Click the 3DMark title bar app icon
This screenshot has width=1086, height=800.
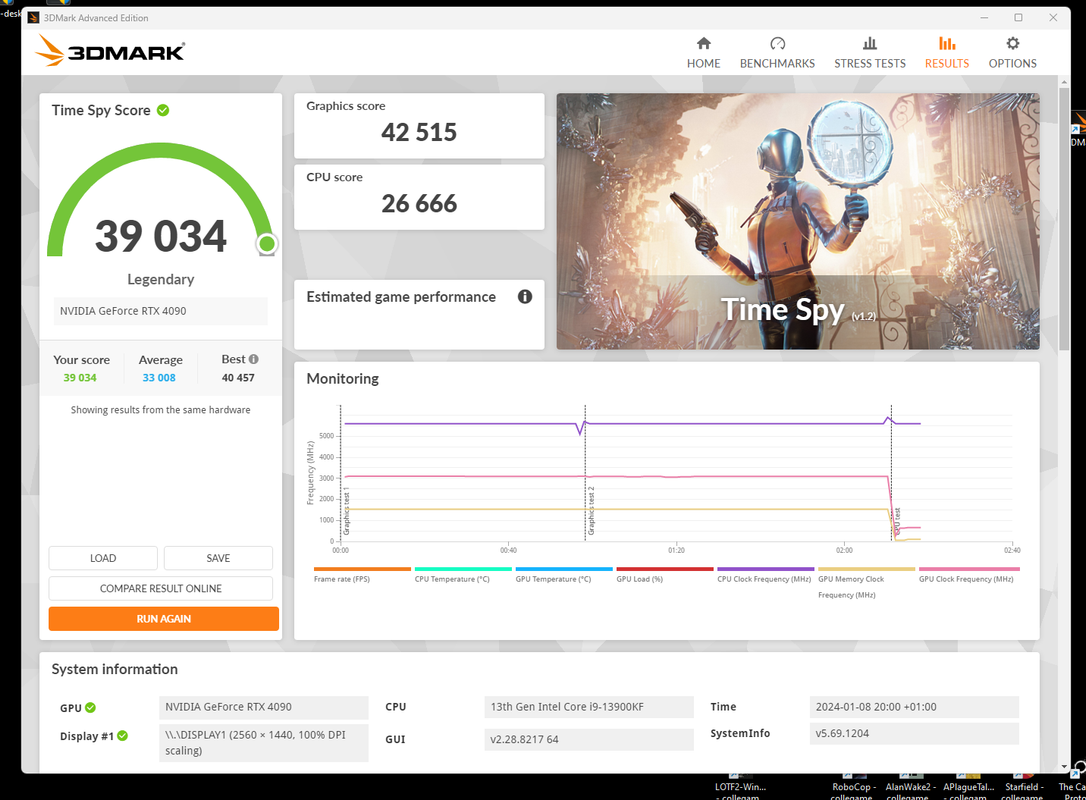pos(33,18)
